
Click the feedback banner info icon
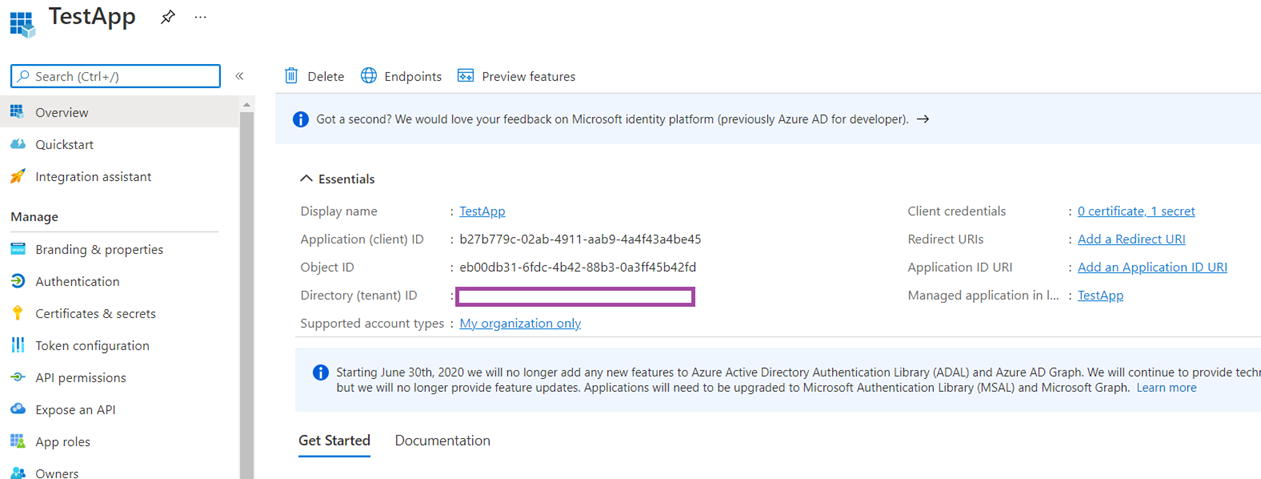click(300, 119)
